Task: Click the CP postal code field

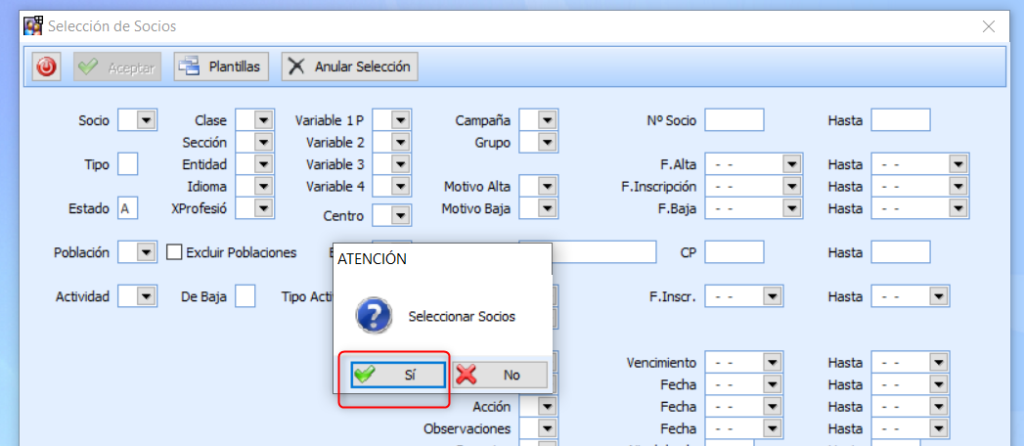Action: click(x=734, y=252)
